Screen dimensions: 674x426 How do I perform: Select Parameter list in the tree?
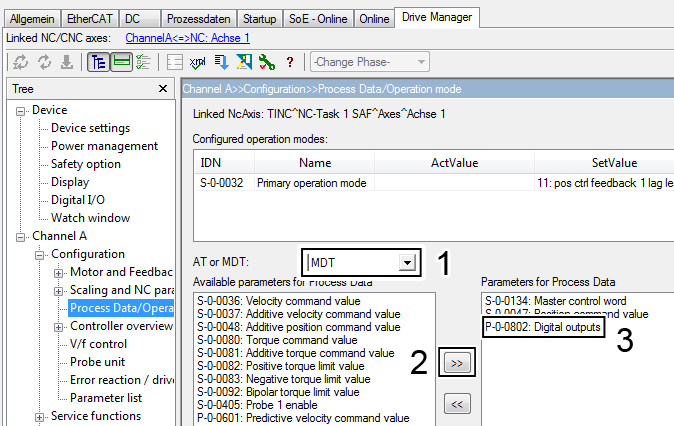[x=106, y=398]
